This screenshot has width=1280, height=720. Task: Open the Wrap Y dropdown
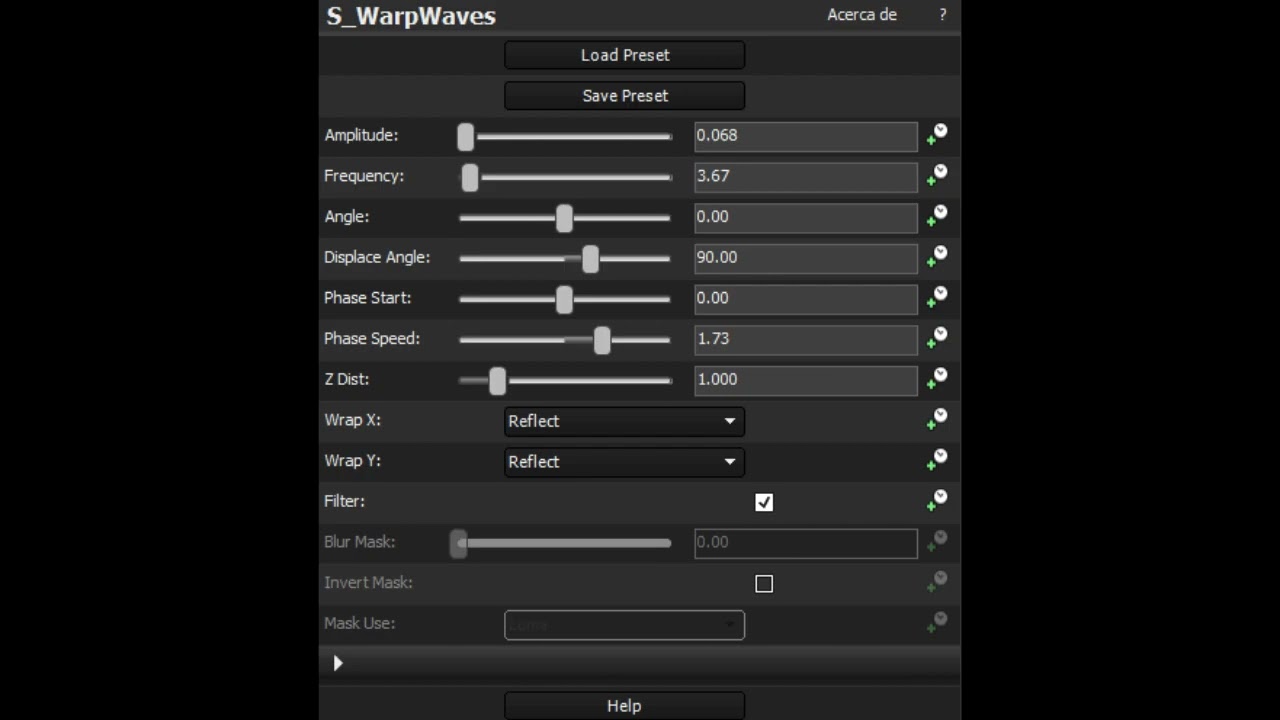(624, 462)
